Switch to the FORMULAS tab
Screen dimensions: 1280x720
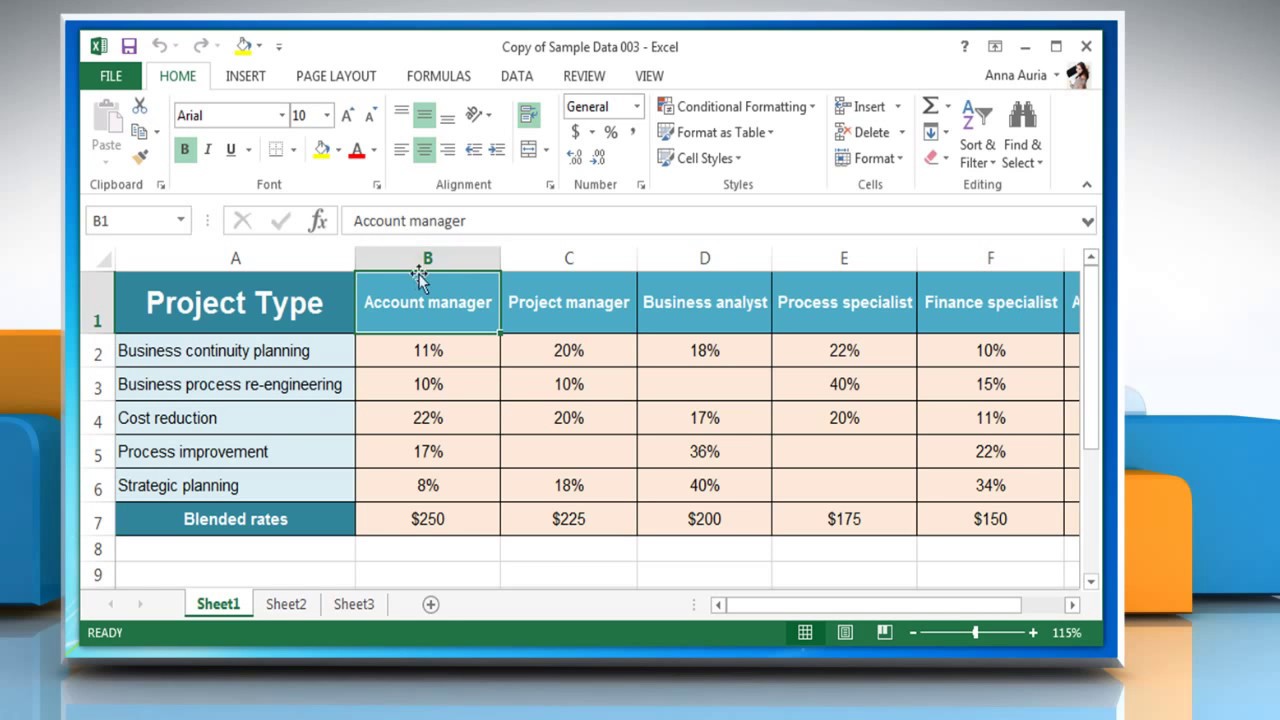tap(438, 76)
